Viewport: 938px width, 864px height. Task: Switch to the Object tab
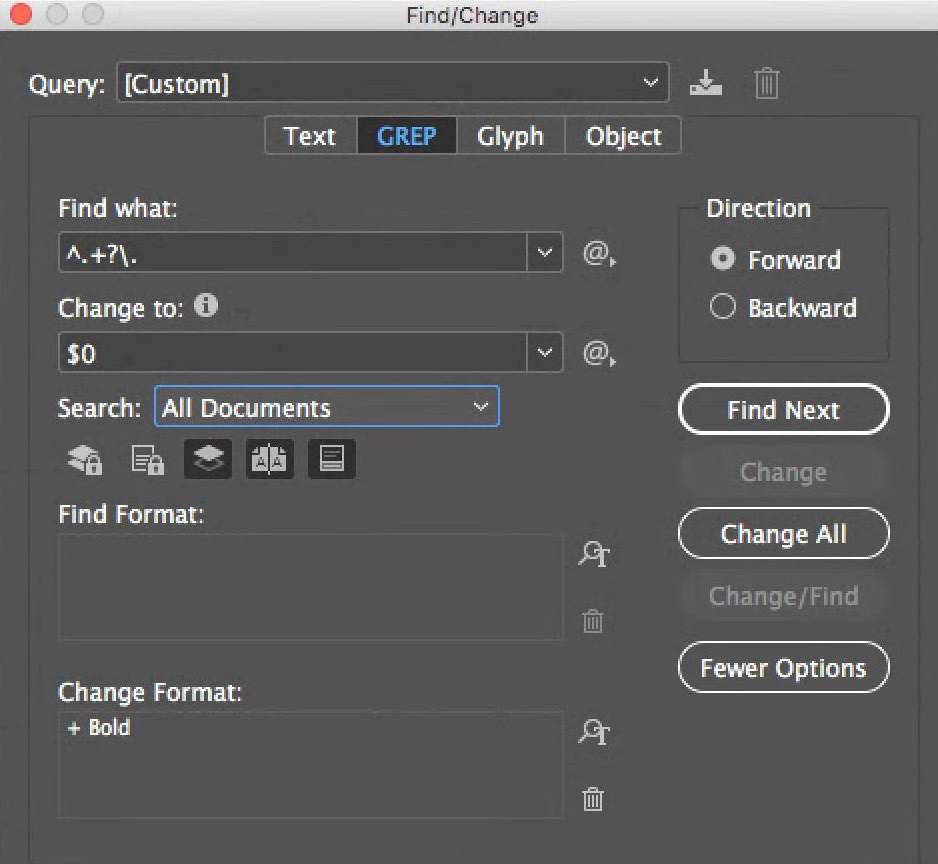[x=623, y=136]
